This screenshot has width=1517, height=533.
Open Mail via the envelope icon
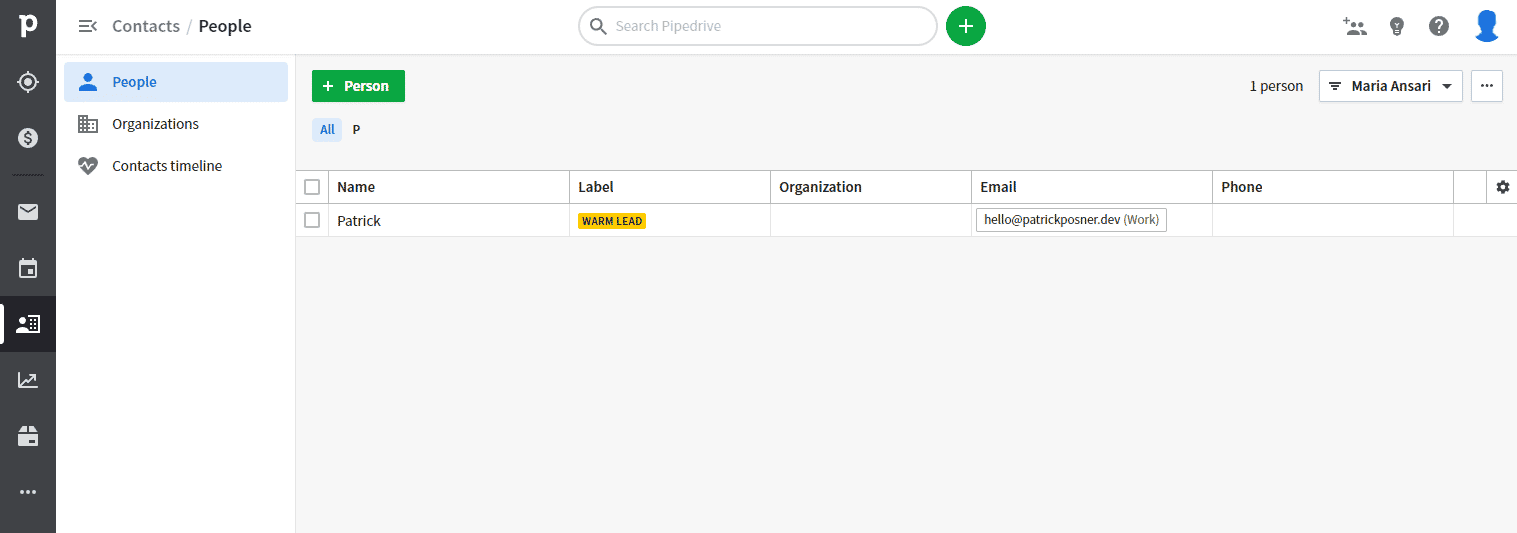tap(28, 211)
